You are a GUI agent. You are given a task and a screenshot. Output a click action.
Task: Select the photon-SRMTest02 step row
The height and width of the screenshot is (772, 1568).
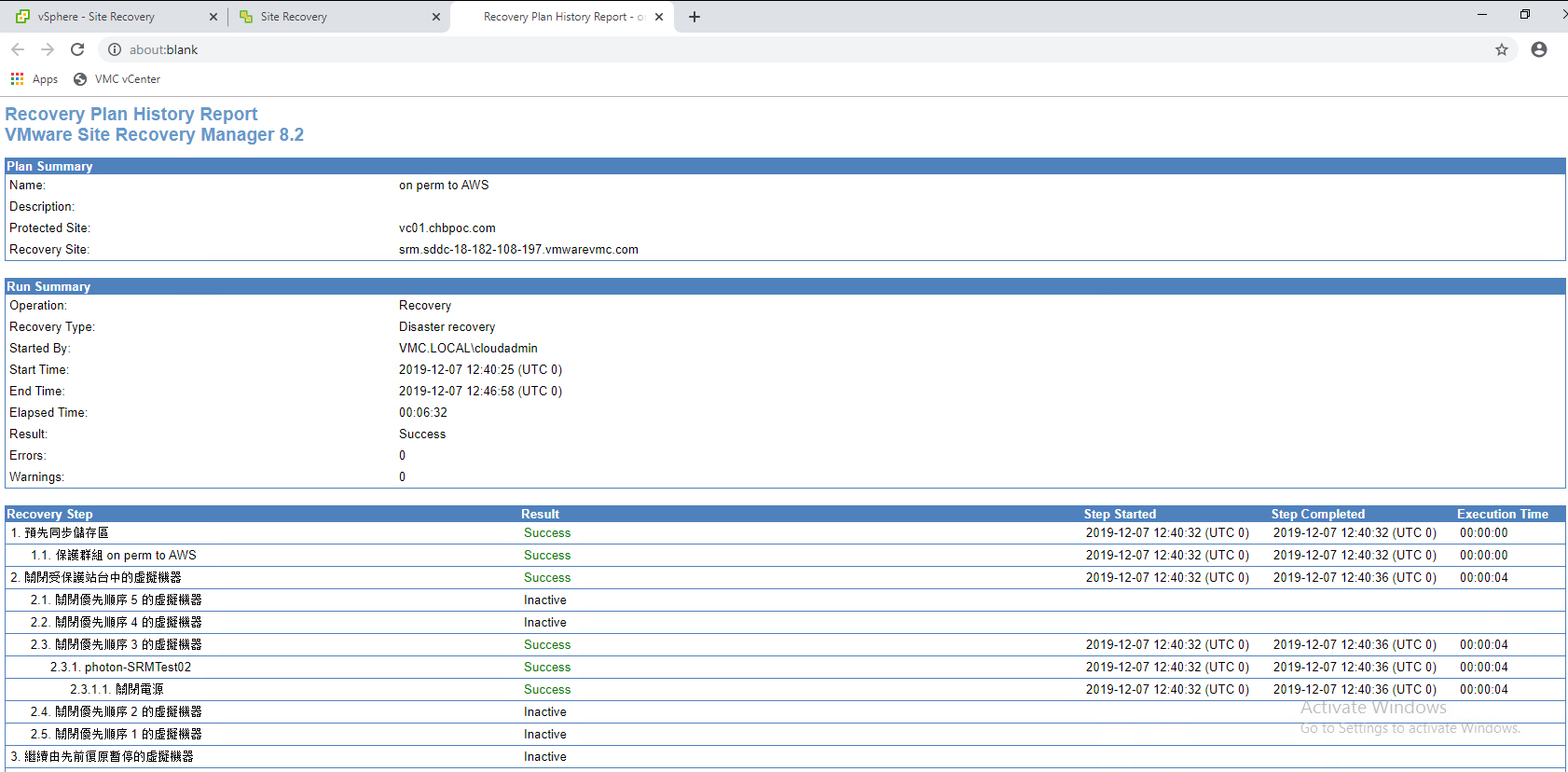pyautogui.click(x=138, y=667)
